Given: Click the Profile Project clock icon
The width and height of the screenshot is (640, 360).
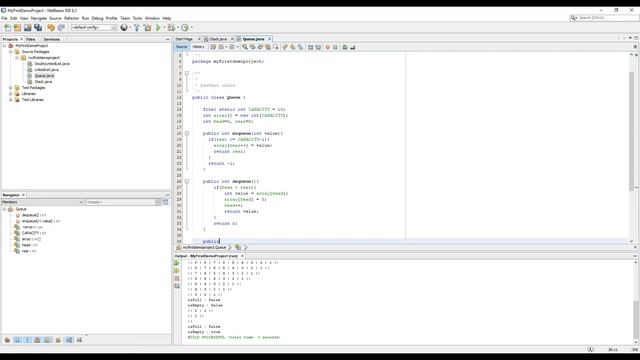Looking at the screenshot, I should click(x=185, y=27).
